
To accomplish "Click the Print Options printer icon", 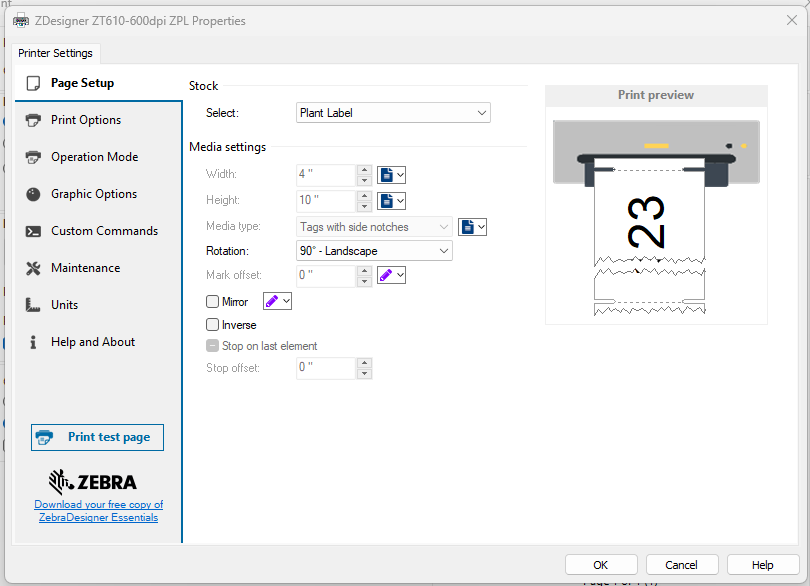I will [x=33, y=120].
